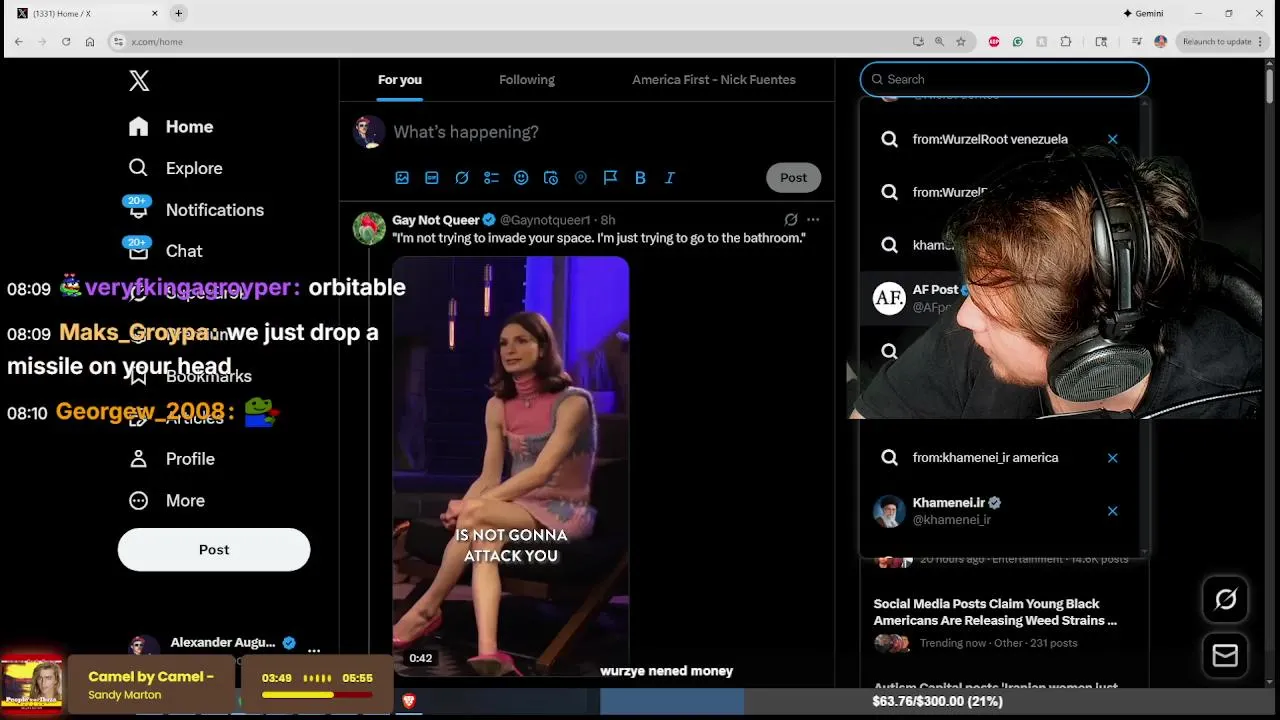Add a poll to the post

pyautogui.click(x=491, y=178)
